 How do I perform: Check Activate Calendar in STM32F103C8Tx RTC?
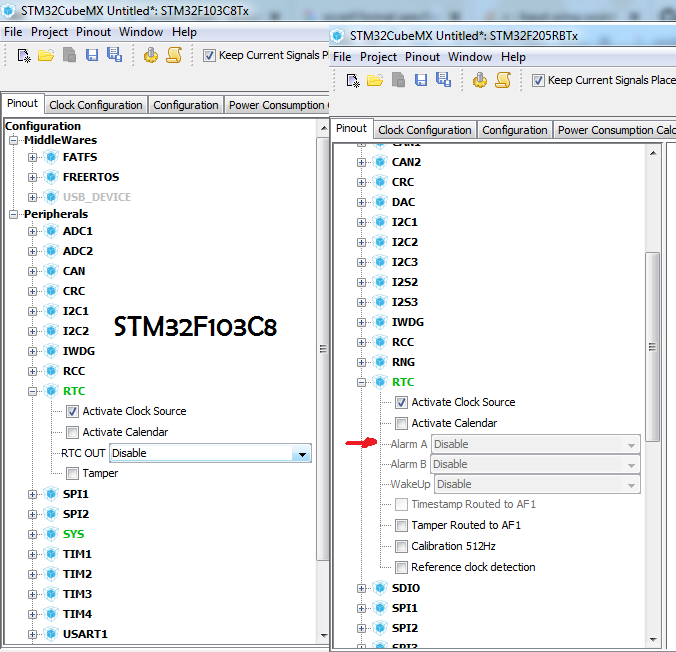click(72, 432)
